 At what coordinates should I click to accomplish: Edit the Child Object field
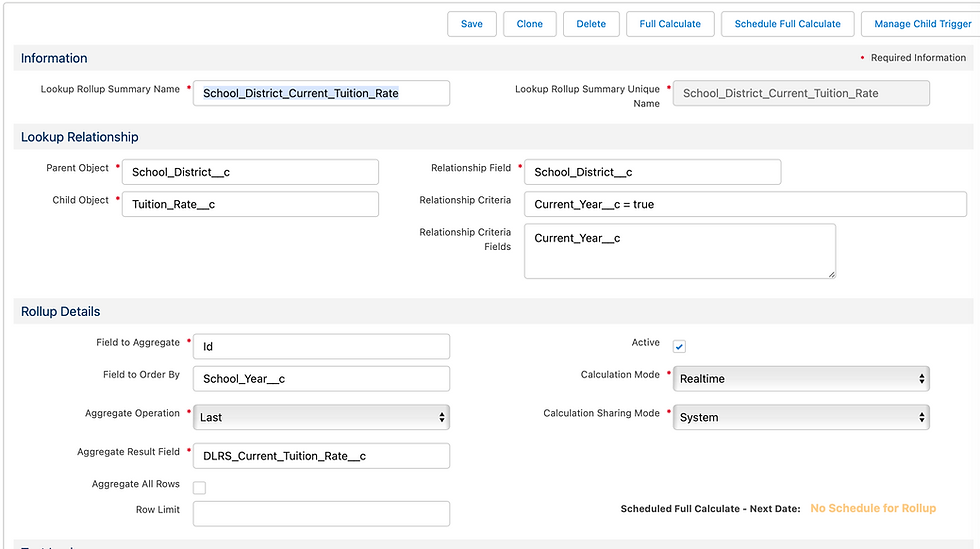click(x=250, y=204)
